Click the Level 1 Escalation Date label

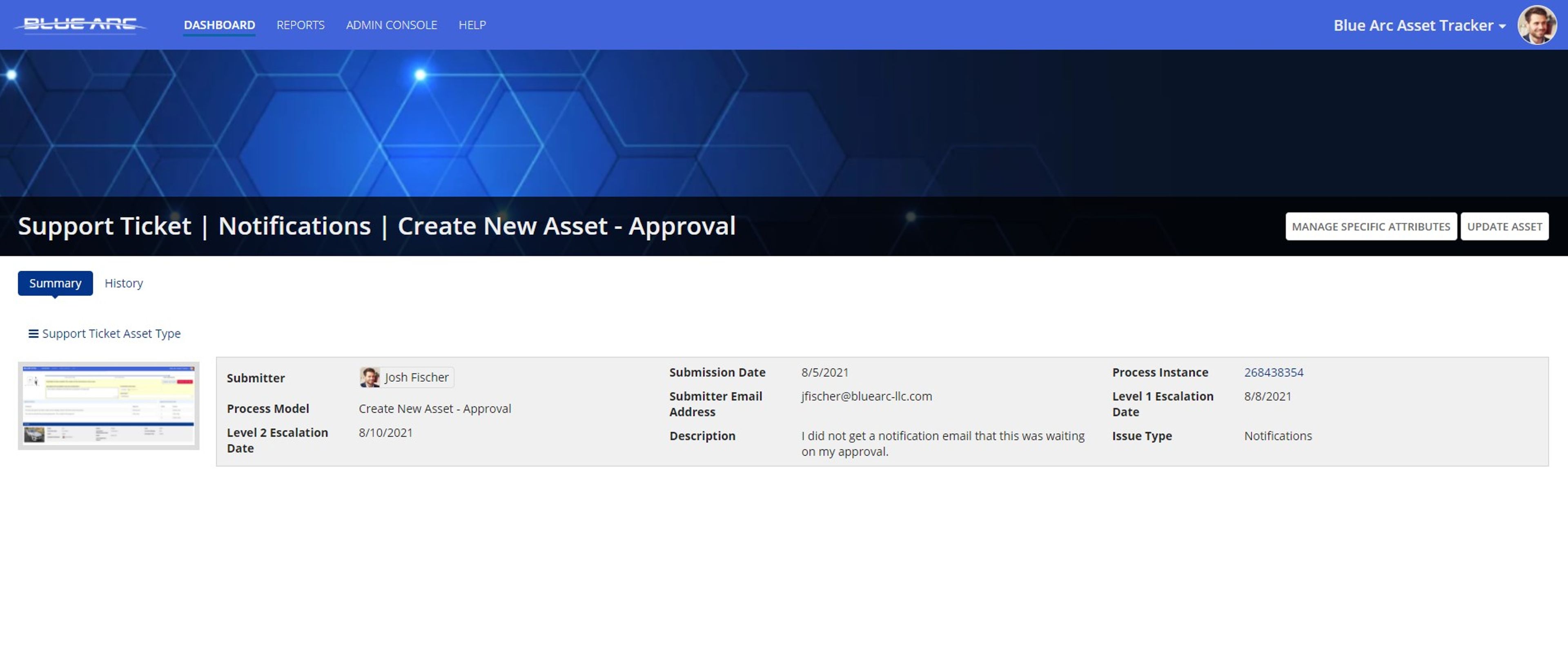point(1163,404)
